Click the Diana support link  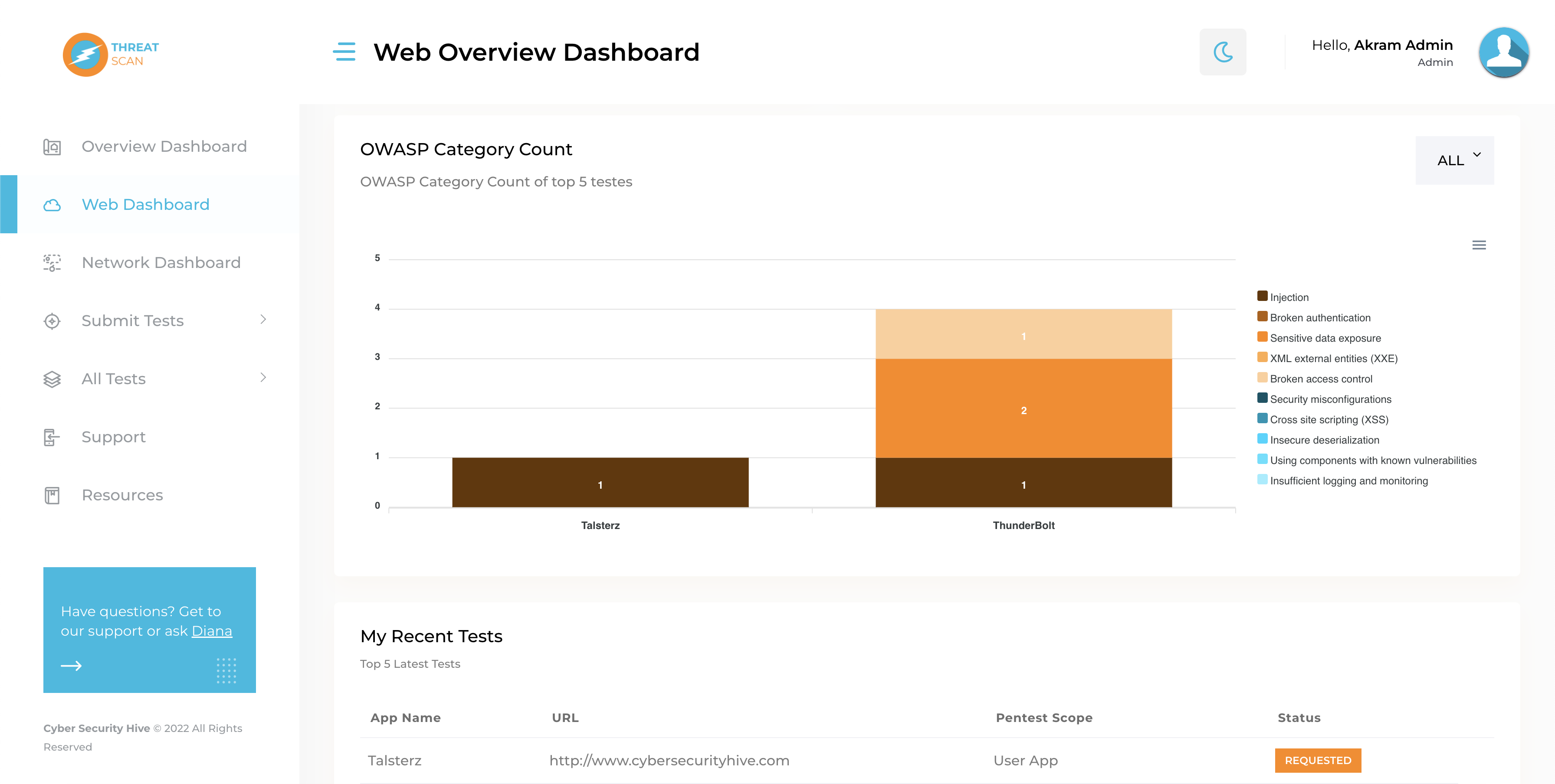pyautogui.click(x=211, y=631)
